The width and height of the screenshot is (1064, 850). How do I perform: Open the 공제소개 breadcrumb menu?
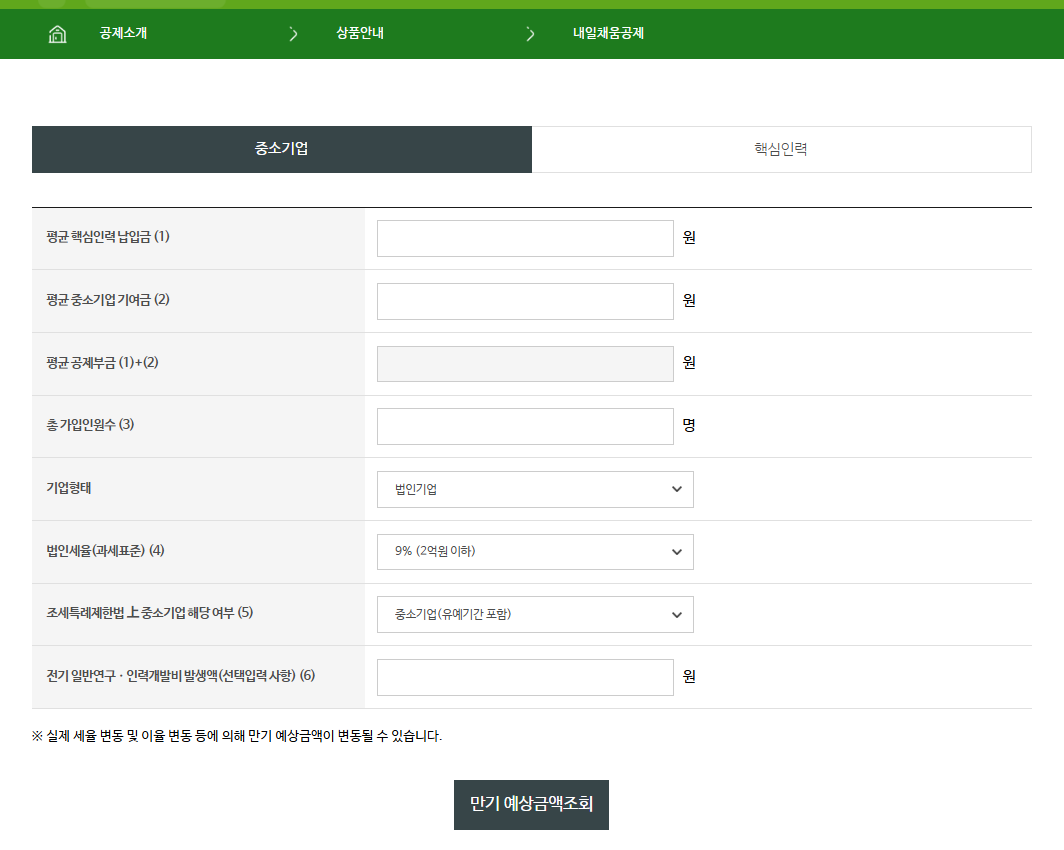coord(123,33)
